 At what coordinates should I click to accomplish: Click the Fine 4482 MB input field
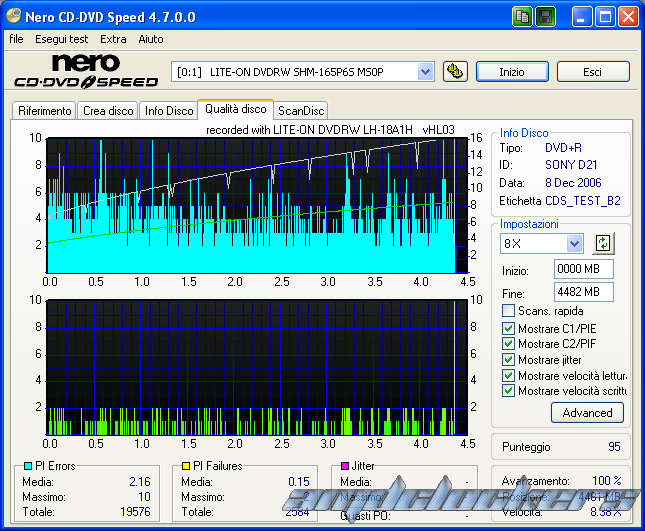[x=583, y=291]
